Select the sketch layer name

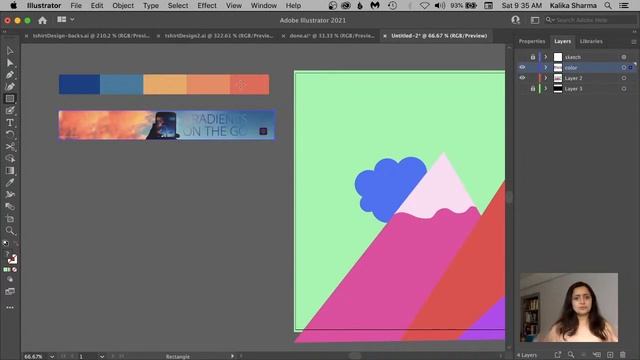[573, 57]
